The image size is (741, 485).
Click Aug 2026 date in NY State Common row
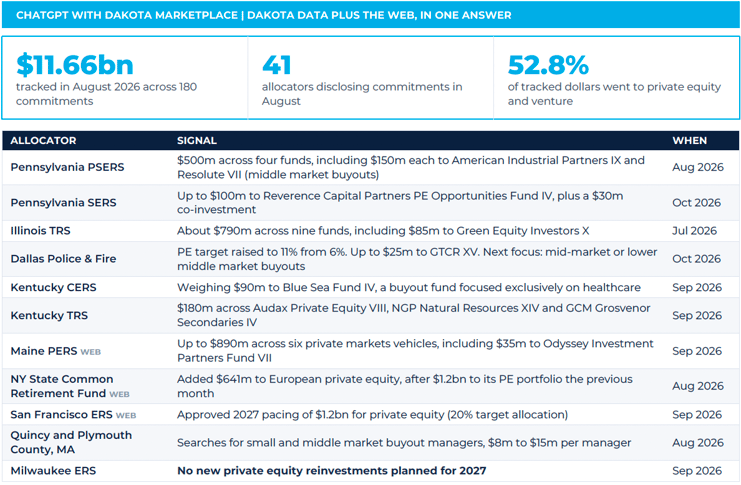tap(698, 386)
